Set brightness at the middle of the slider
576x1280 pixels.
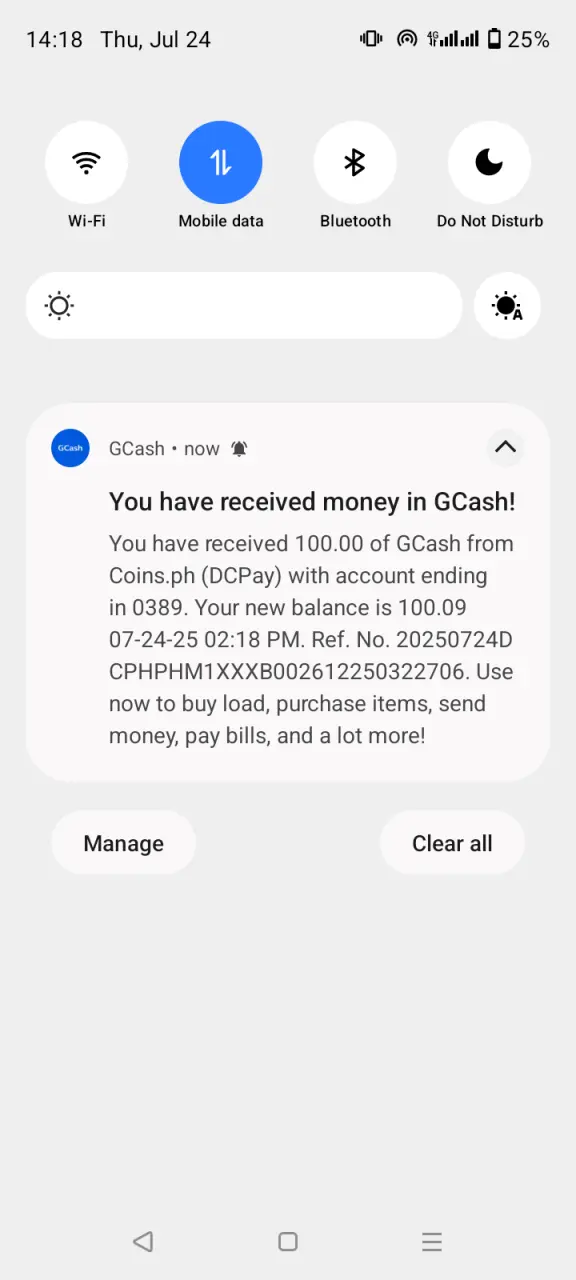[244, 306]
